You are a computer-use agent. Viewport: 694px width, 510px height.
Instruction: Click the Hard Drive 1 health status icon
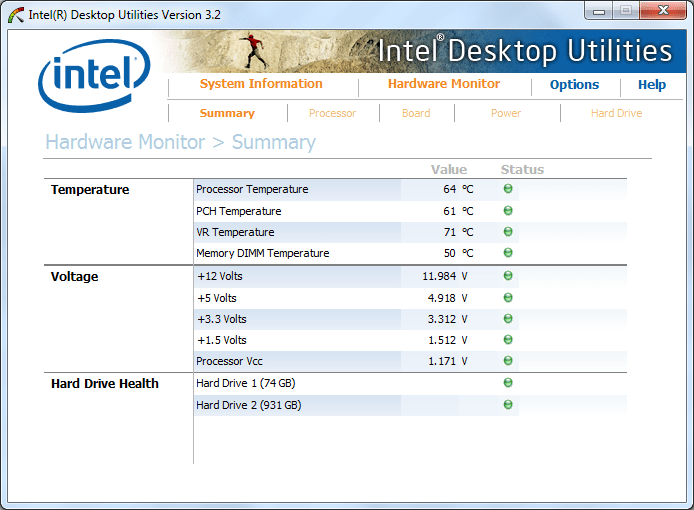coord(508,382)
